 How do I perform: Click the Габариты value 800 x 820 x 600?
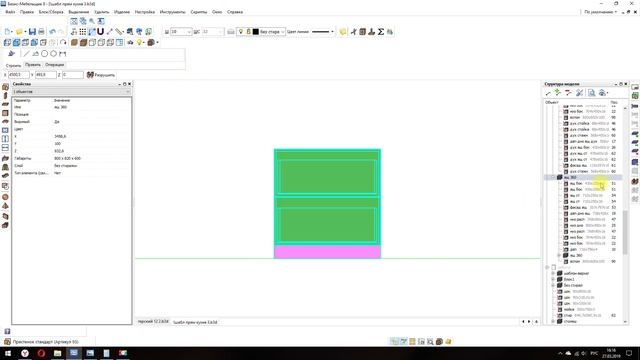(x=67, y=158)
